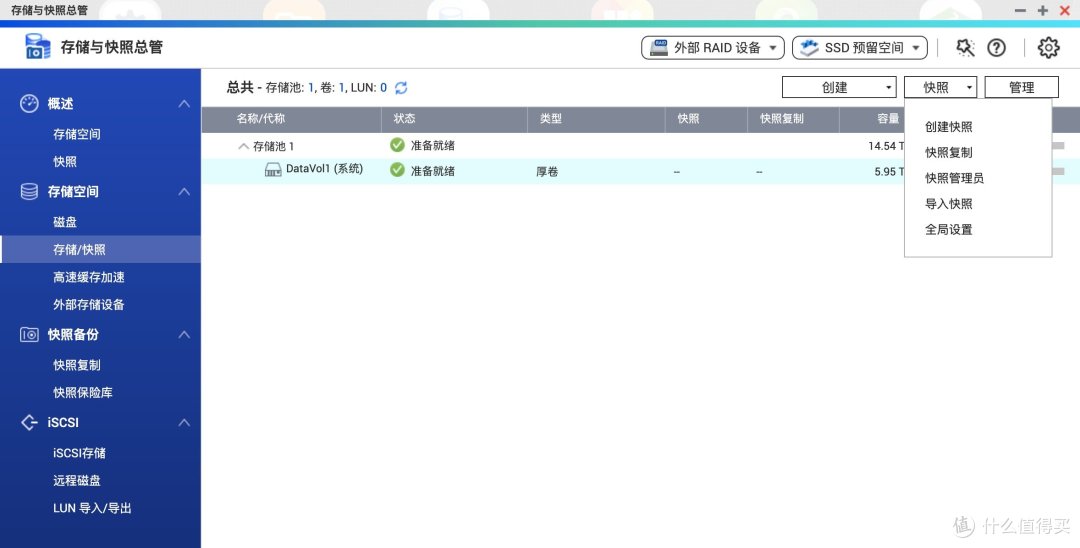1080x548 pixels.
Task: Choose 快照管理员 in the dropdown menu
Action: [x=954, y=178]
